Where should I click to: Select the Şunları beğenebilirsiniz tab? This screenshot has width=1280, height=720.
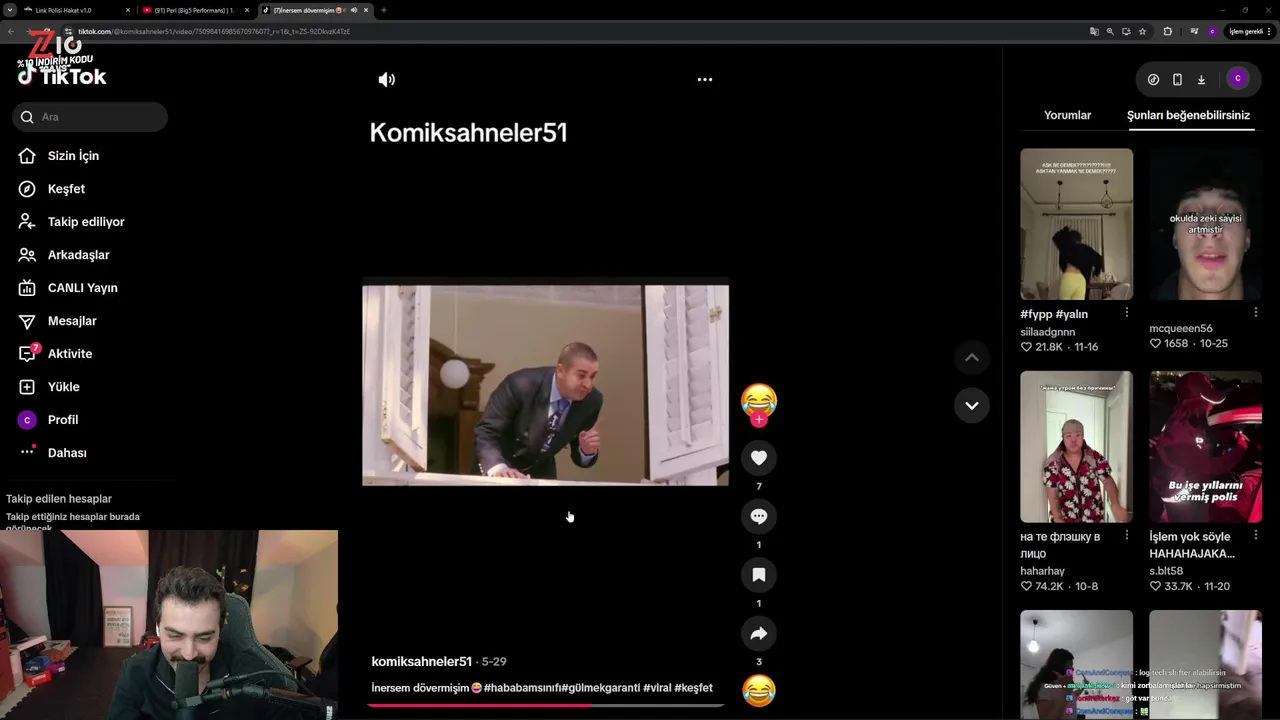1188,115
